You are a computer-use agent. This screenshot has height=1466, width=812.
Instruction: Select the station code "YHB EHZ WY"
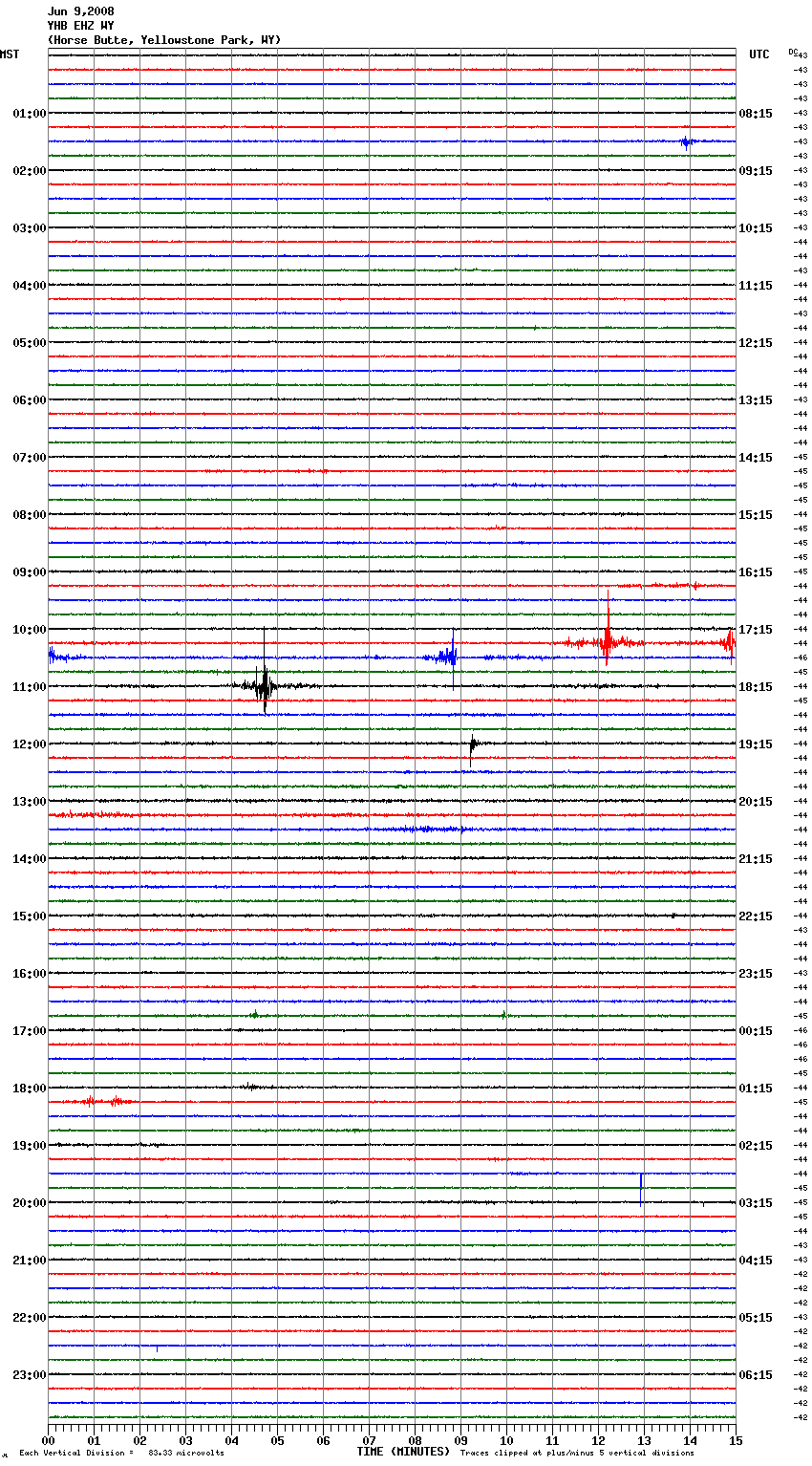(x=81, y=26)
